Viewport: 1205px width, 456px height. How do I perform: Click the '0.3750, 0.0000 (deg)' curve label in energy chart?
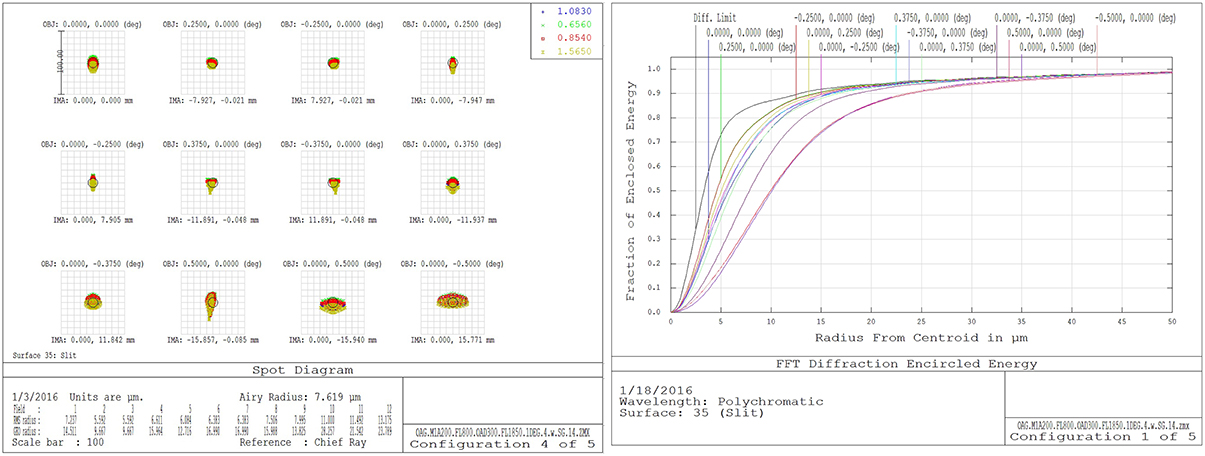point(932,17)
